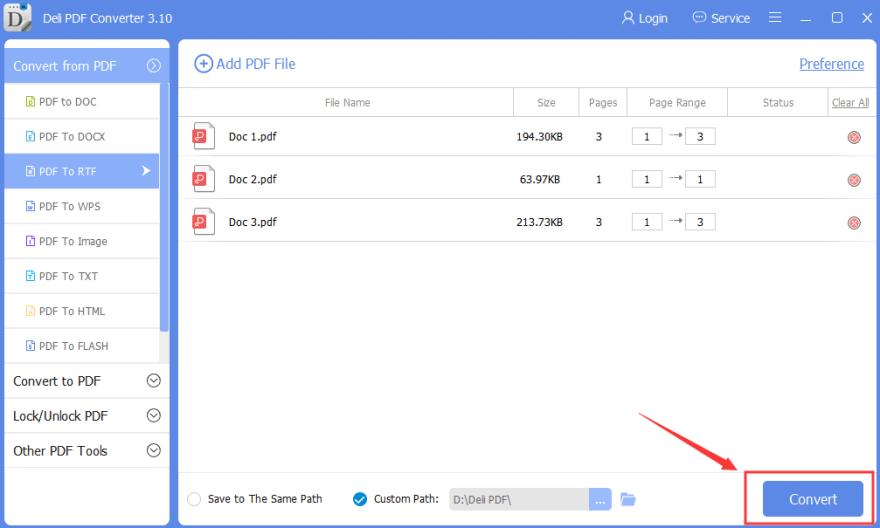Click the Doc 1.pdf file icon
880x528 pixels.
204,136
